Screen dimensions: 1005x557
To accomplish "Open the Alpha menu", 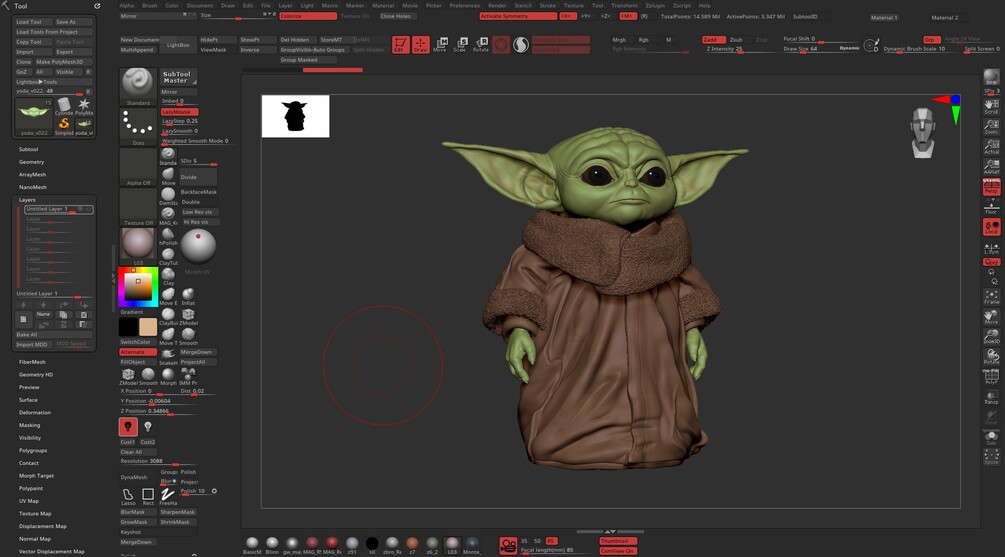I will 126,5.
